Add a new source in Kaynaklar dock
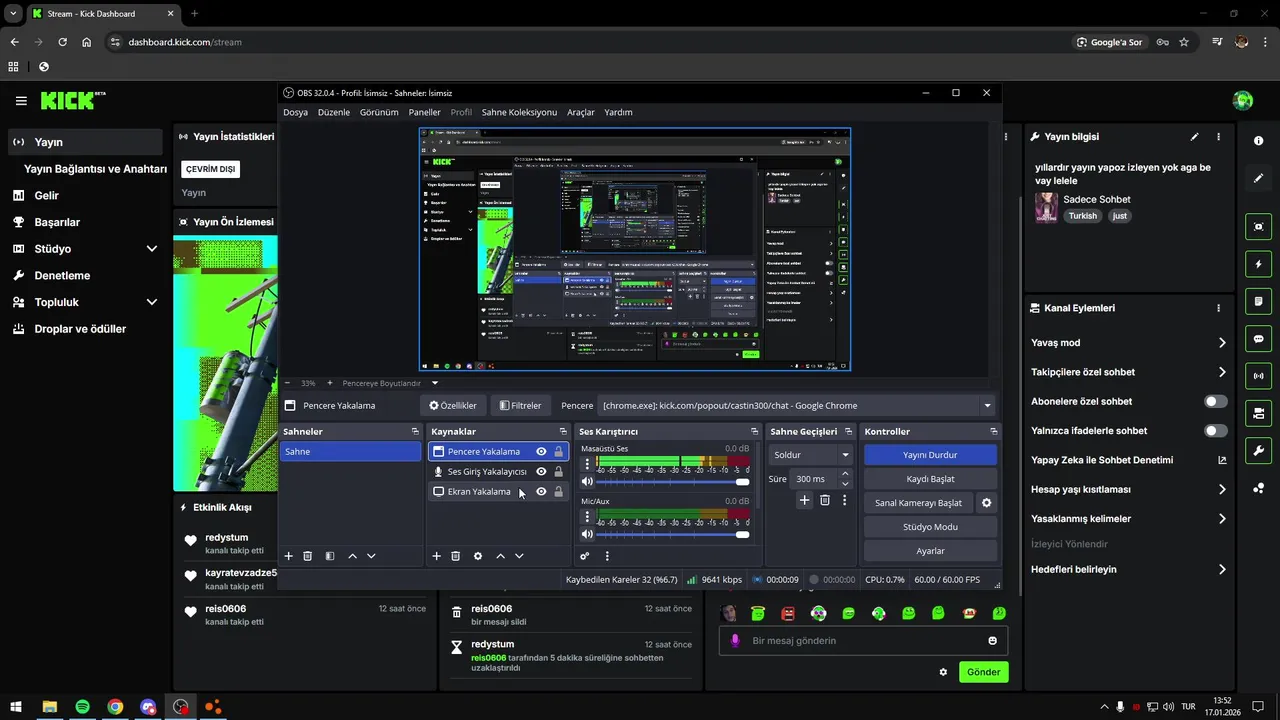Viewport: 1280px width, 720px height. (436, 556)
